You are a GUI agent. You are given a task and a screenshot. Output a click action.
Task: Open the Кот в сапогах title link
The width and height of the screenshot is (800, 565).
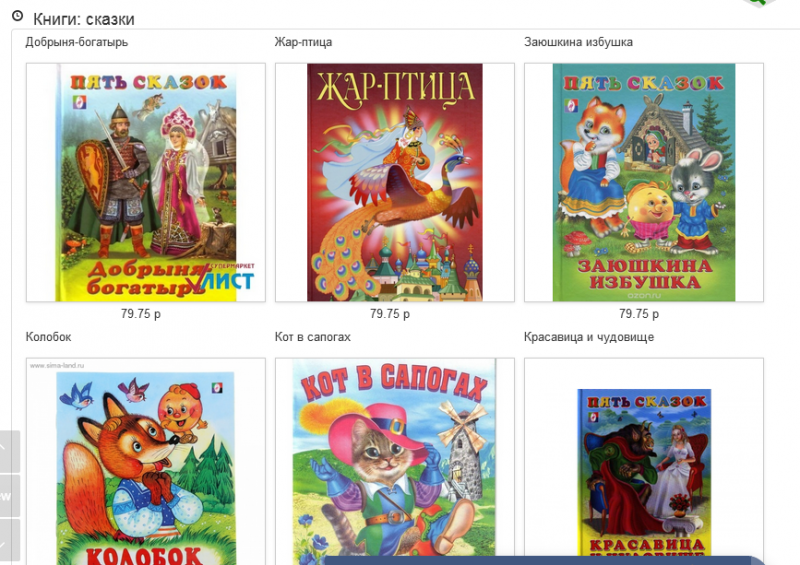312,337
